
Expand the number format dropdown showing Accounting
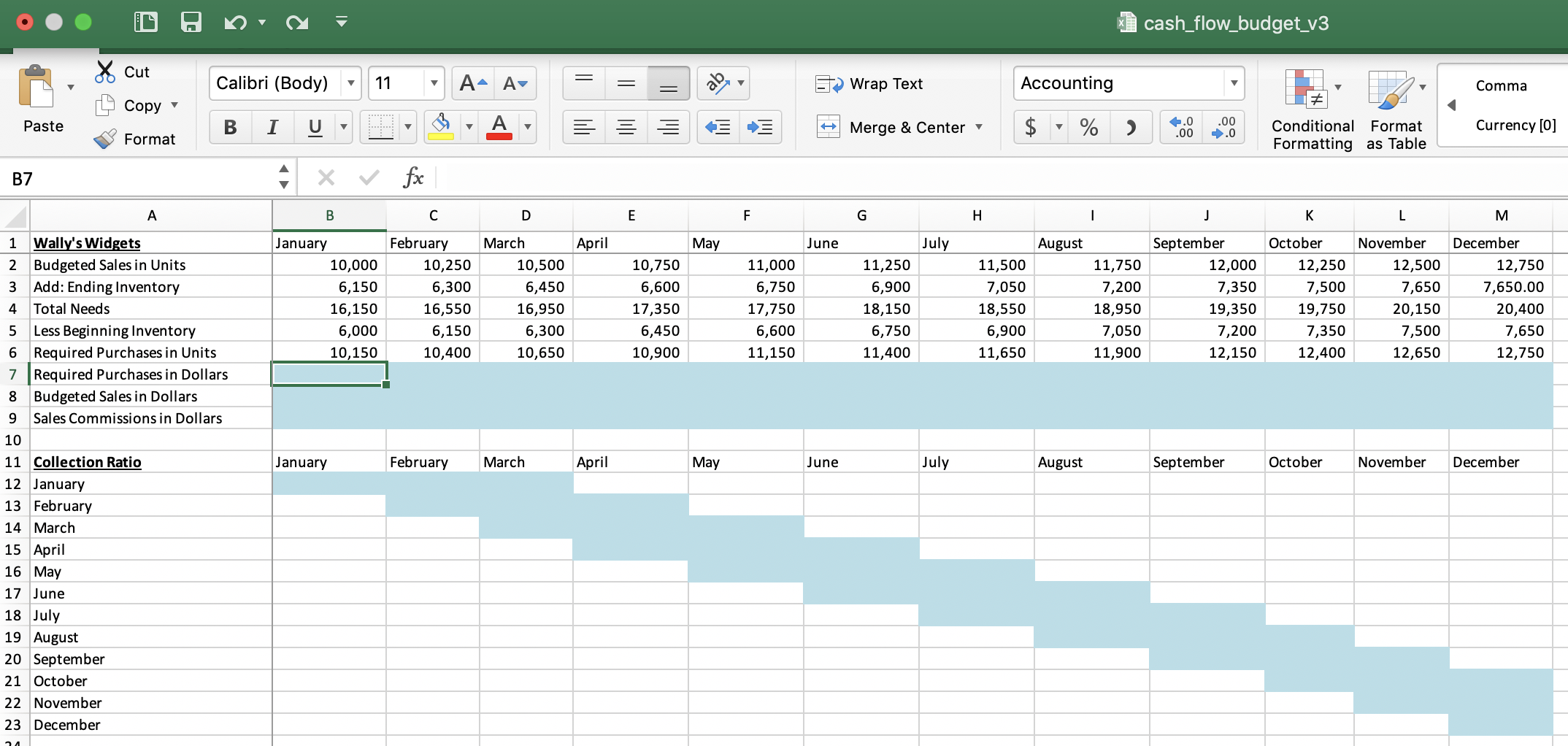(1233, 83)
